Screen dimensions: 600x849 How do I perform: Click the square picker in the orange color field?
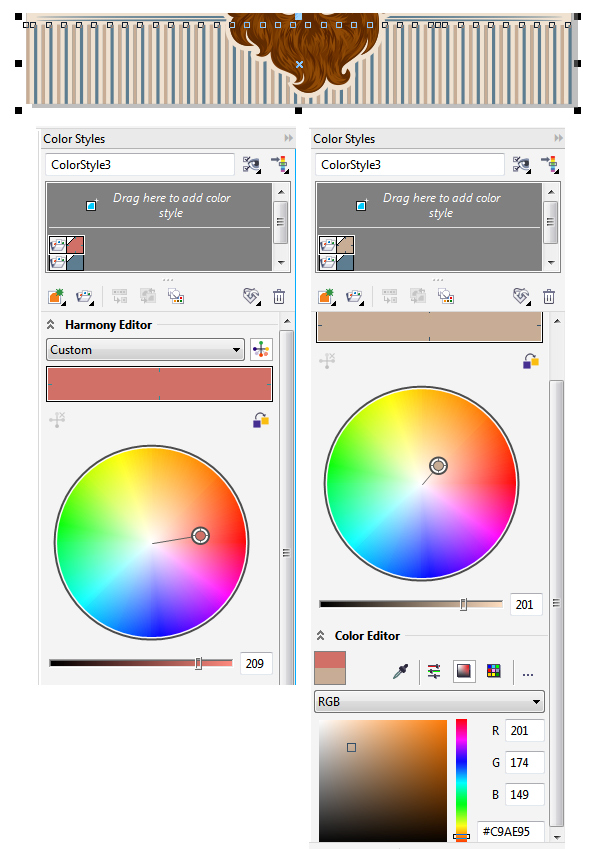(351, 748)
